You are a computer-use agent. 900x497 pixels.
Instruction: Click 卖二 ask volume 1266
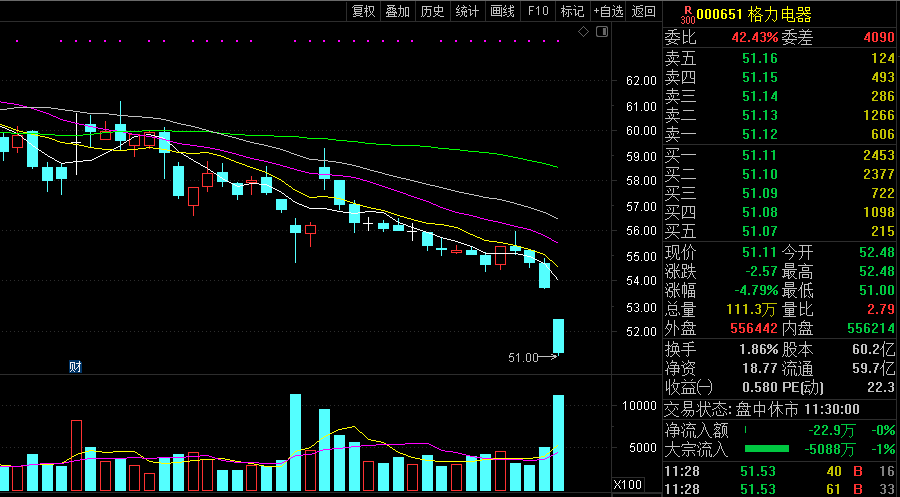click(879, 115)
